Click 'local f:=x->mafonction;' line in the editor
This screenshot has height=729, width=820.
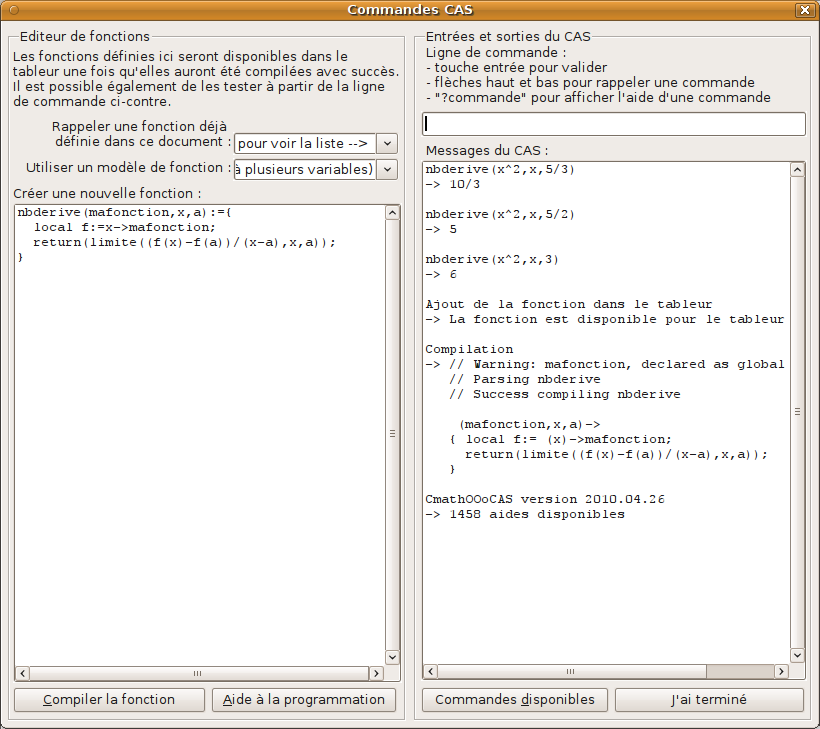click(124, 227)
